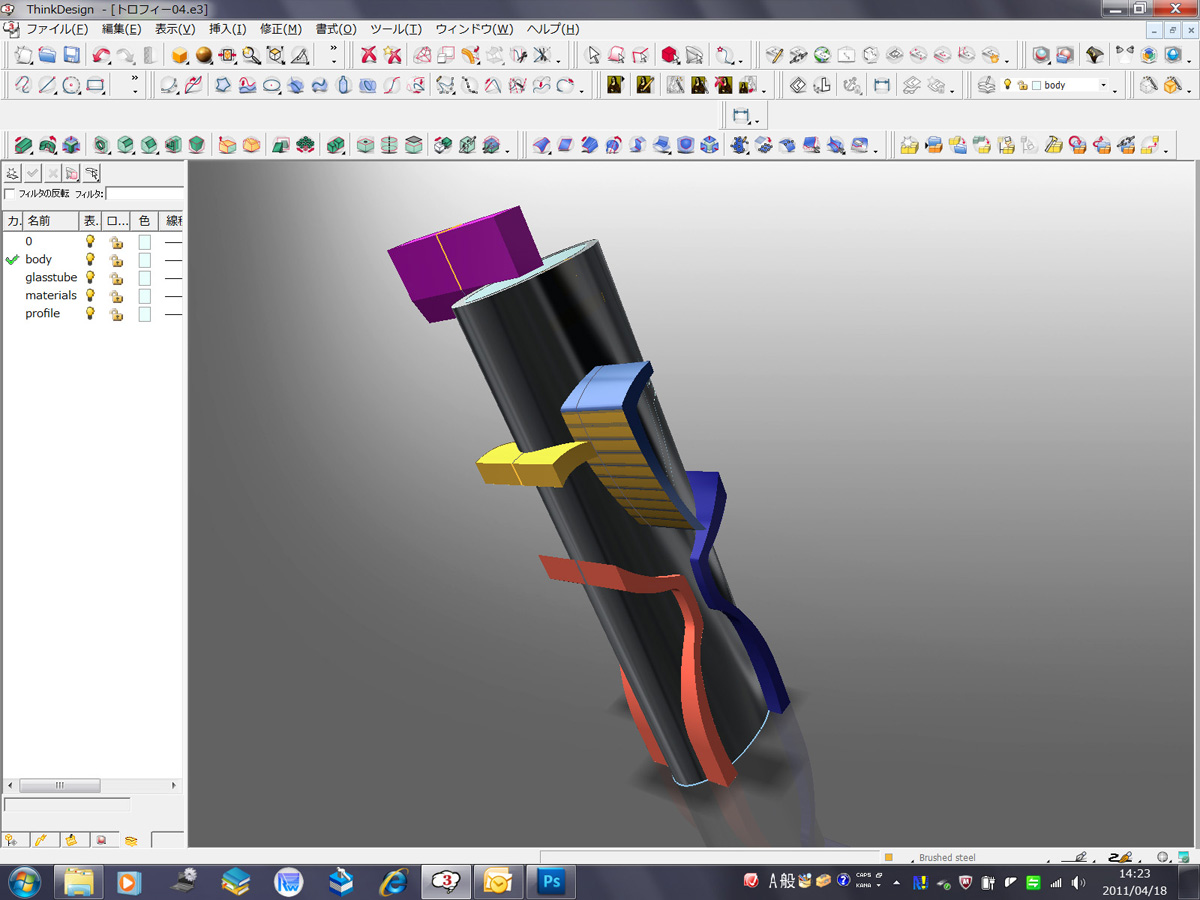Click the Save floppy disk icon
Image resolution: width=1200 pixels, height=900 pixels.
click(x=71, y=55)
